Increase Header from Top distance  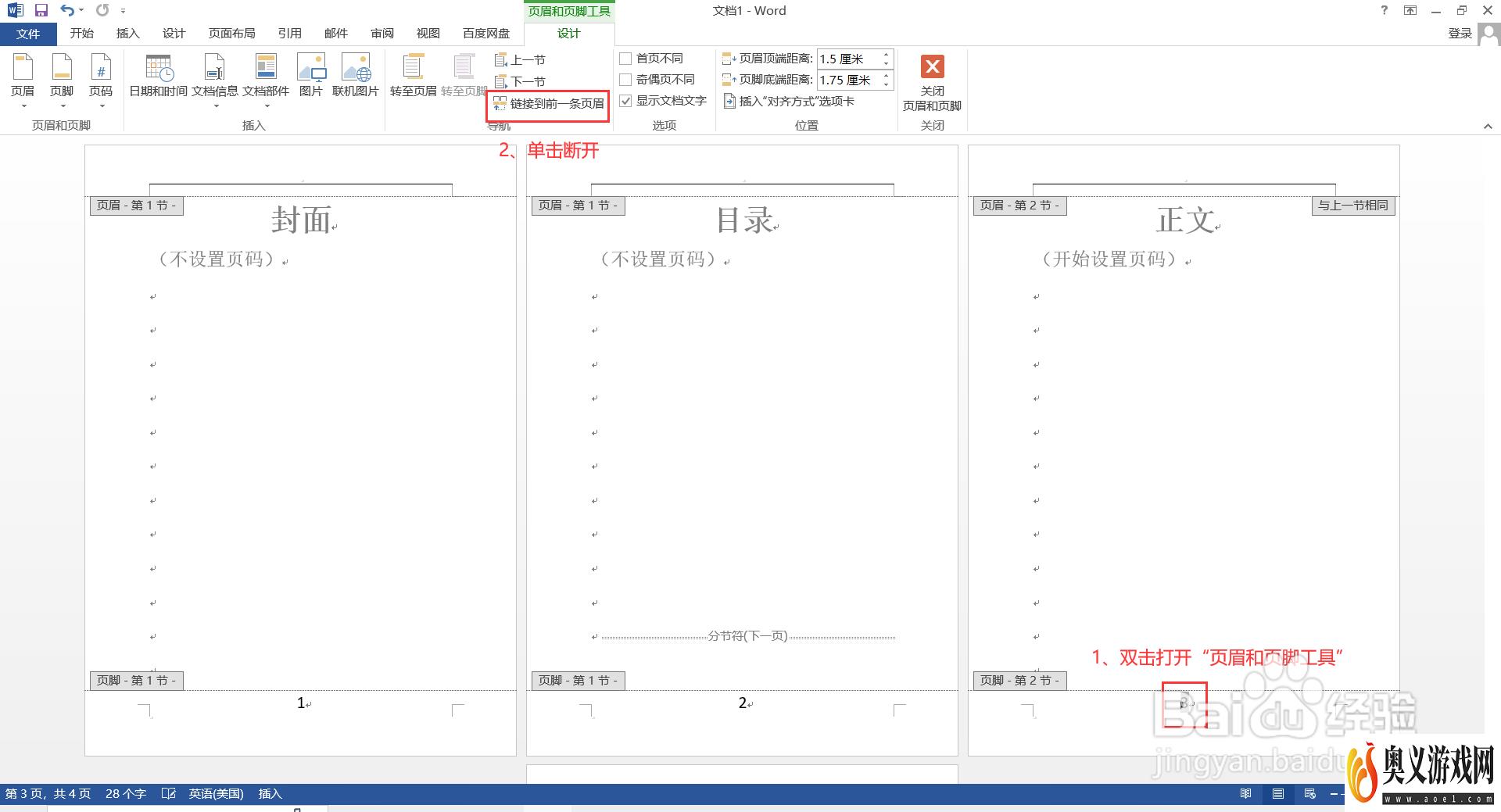(x=886, y=55)
